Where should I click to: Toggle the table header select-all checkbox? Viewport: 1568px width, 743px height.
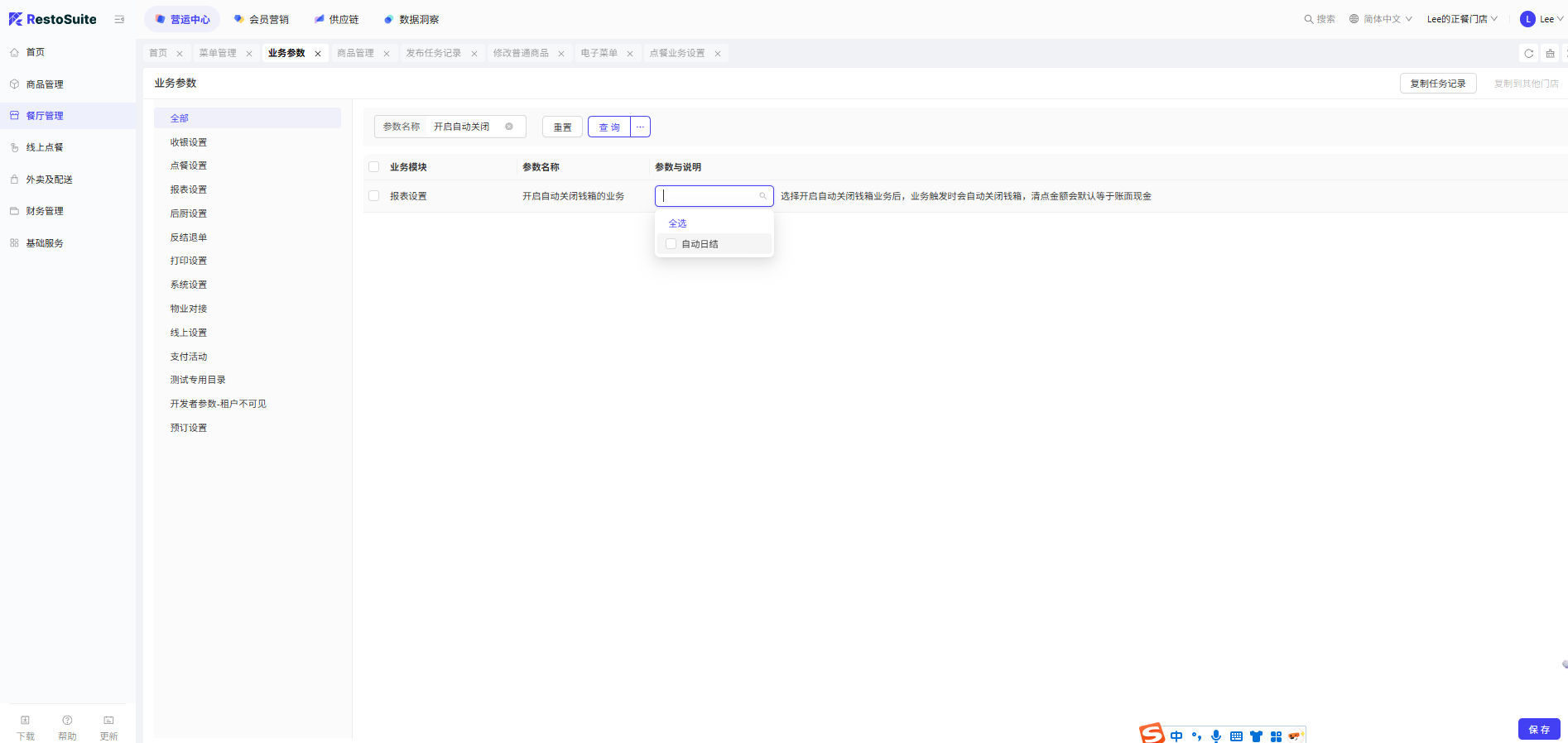[x=374, y=167]
